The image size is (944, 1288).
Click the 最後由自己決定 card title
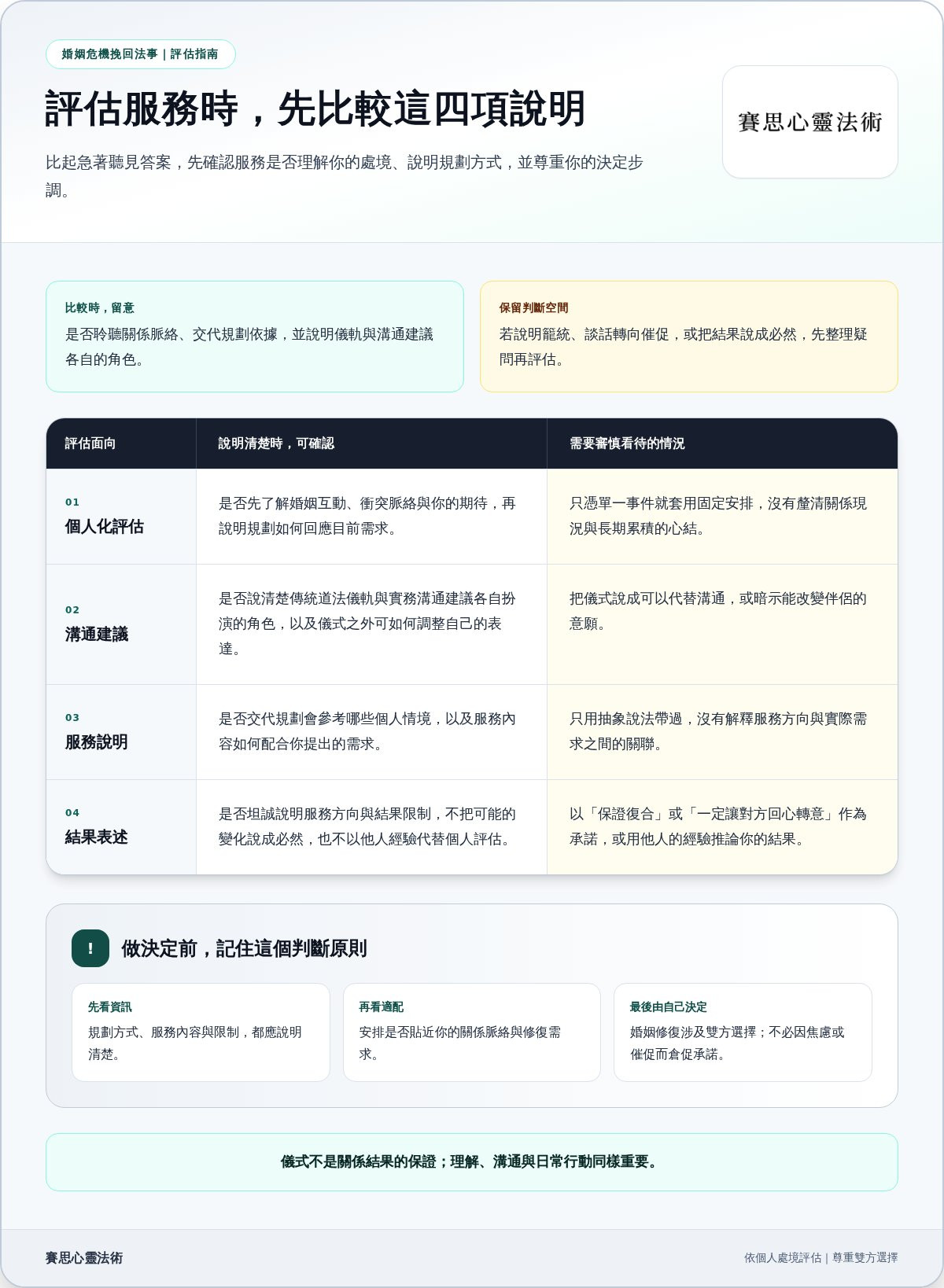668,1007
